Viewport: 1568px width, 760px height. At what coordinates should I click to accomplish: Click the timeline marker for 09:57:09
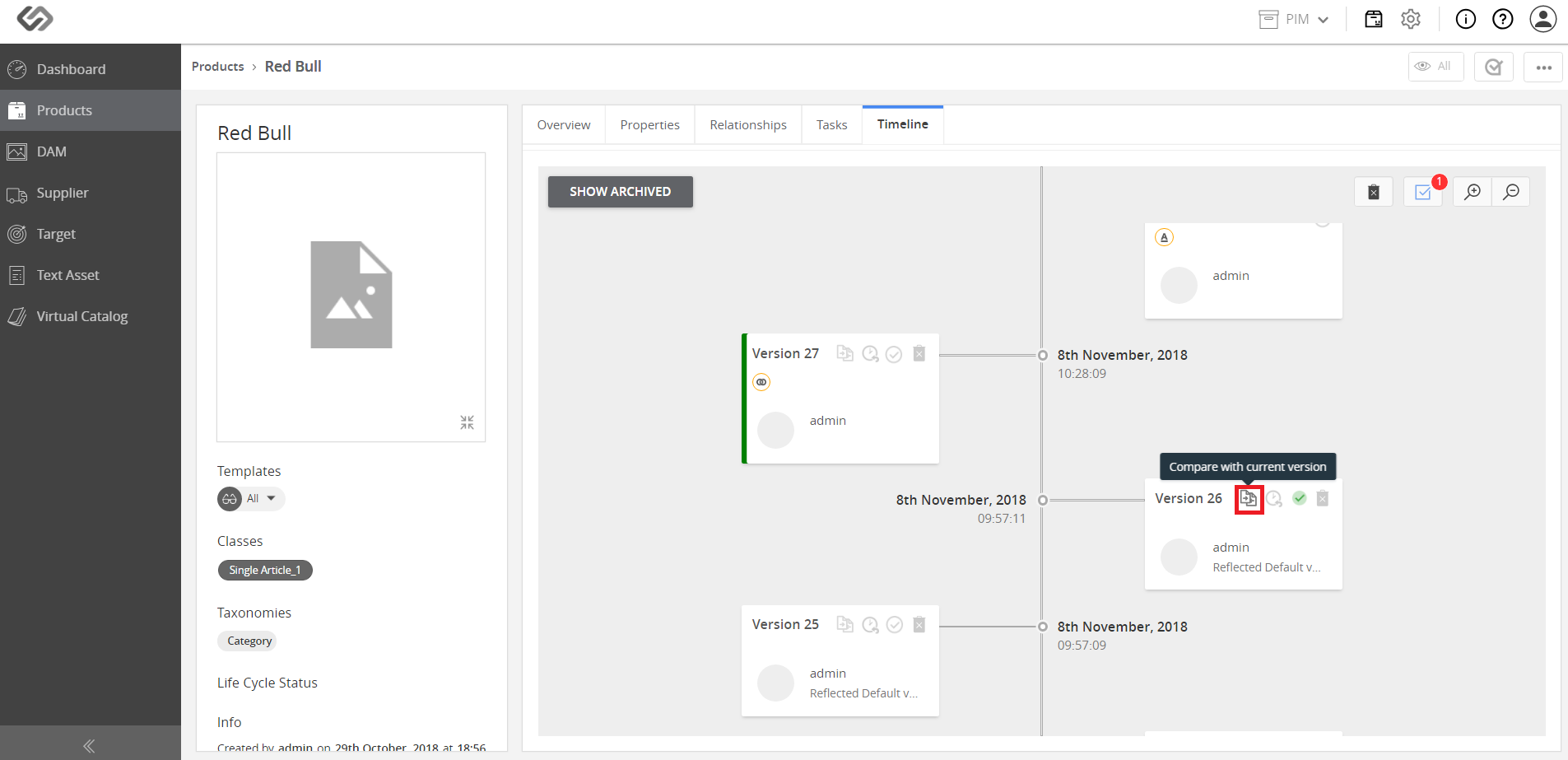[x=1042, y=627]
